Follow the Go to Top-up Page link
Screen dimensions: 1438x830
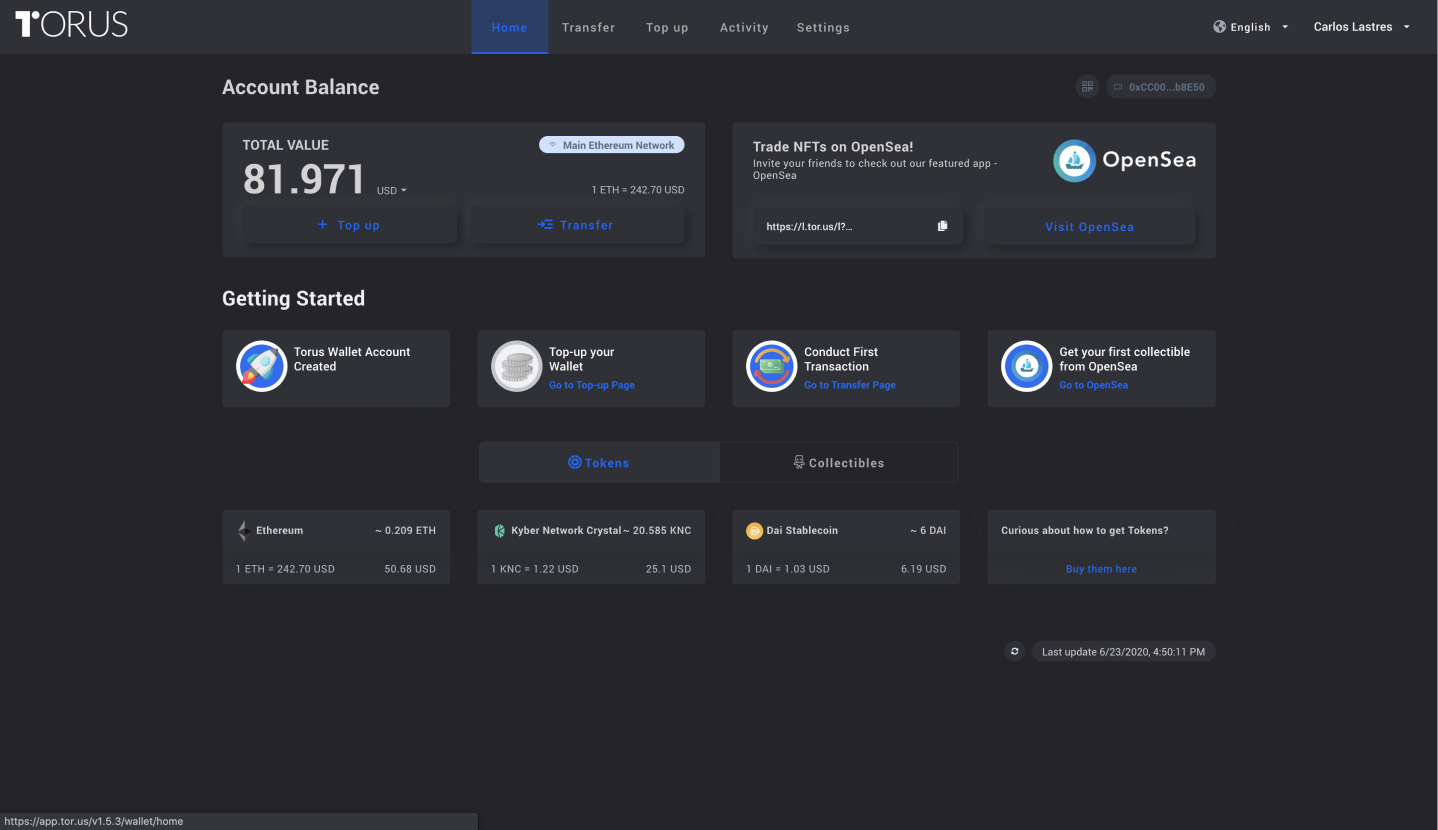pyautogui.click(x=592, y=385)
